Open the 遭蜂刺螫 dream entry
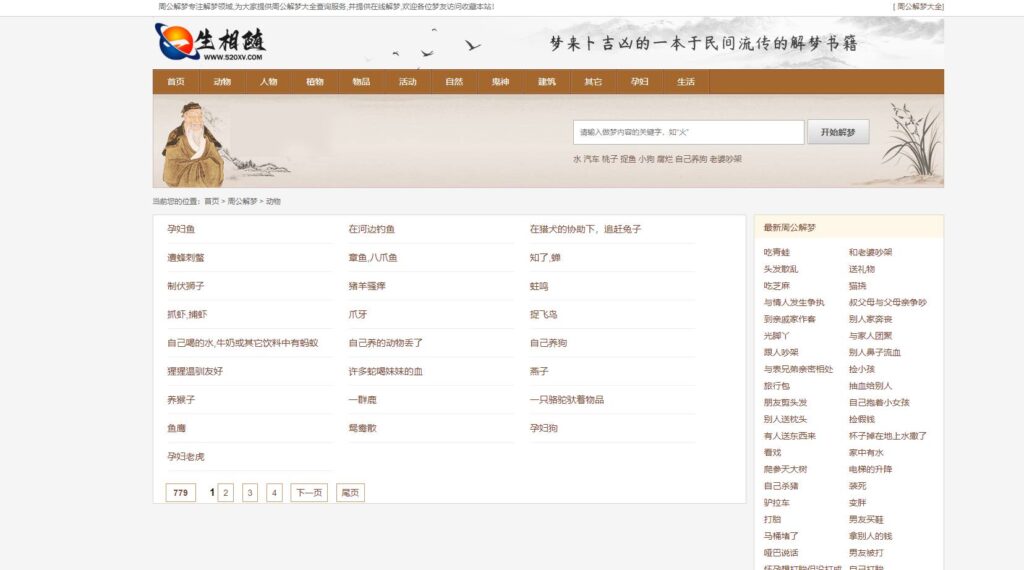The image size is (1024, 570). click(x=185, y=257)
